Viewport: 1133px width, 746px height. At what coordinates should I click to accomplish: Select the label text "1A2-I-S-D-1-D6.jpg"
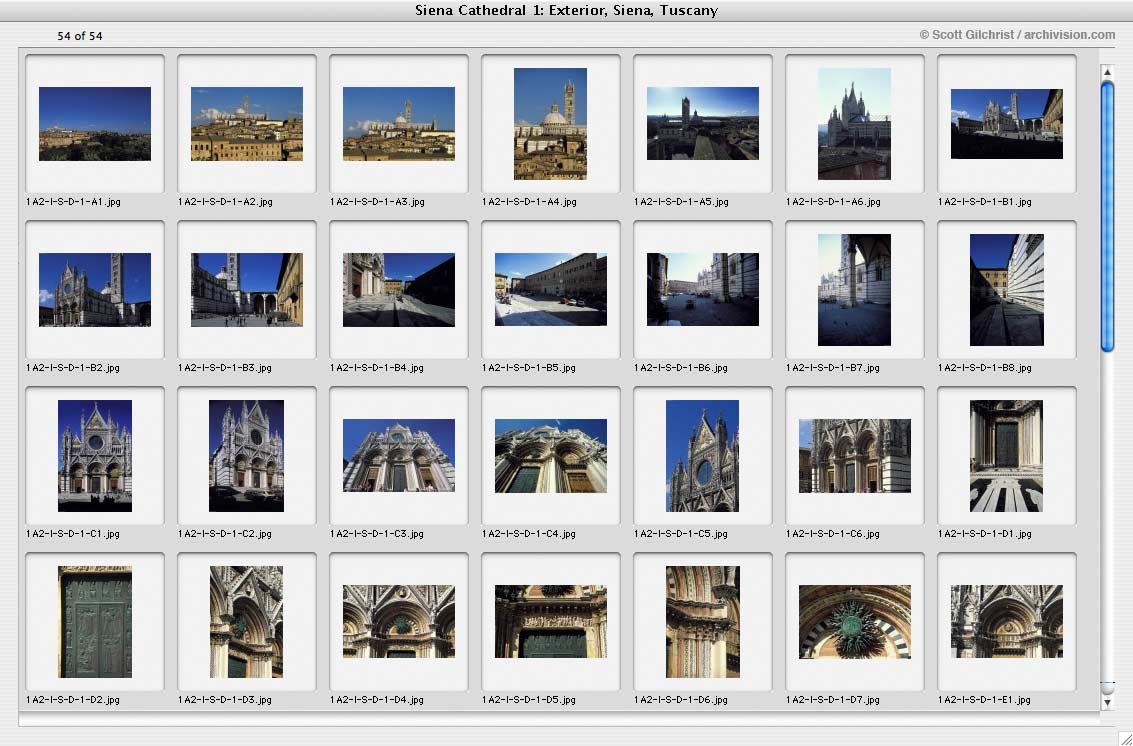(681, 700)
